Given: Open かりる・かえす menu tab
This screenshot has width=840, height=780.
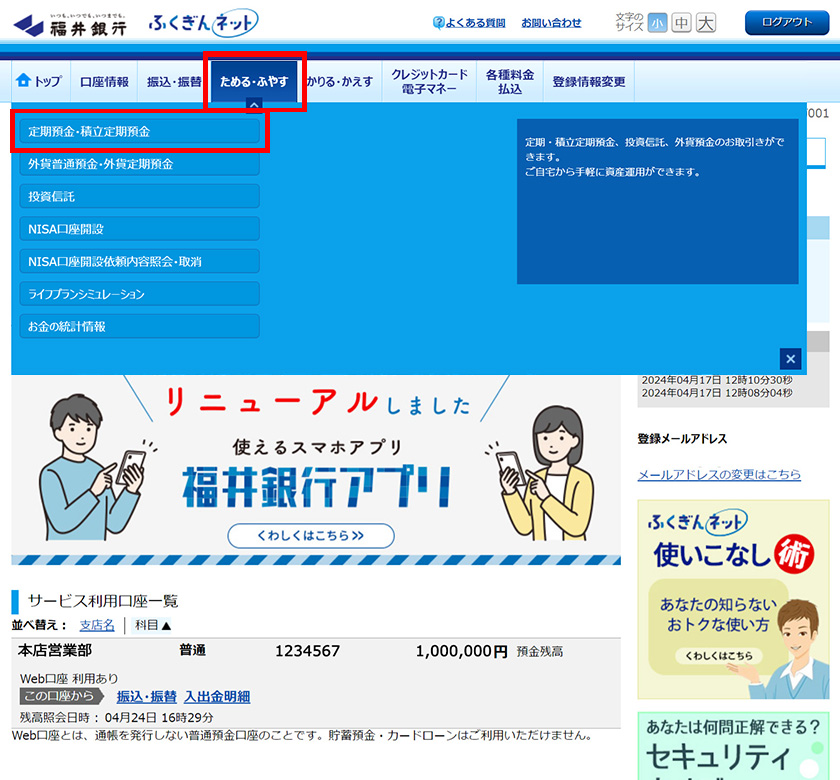Looking at the screenshot, I should click(x=340, y=81).
